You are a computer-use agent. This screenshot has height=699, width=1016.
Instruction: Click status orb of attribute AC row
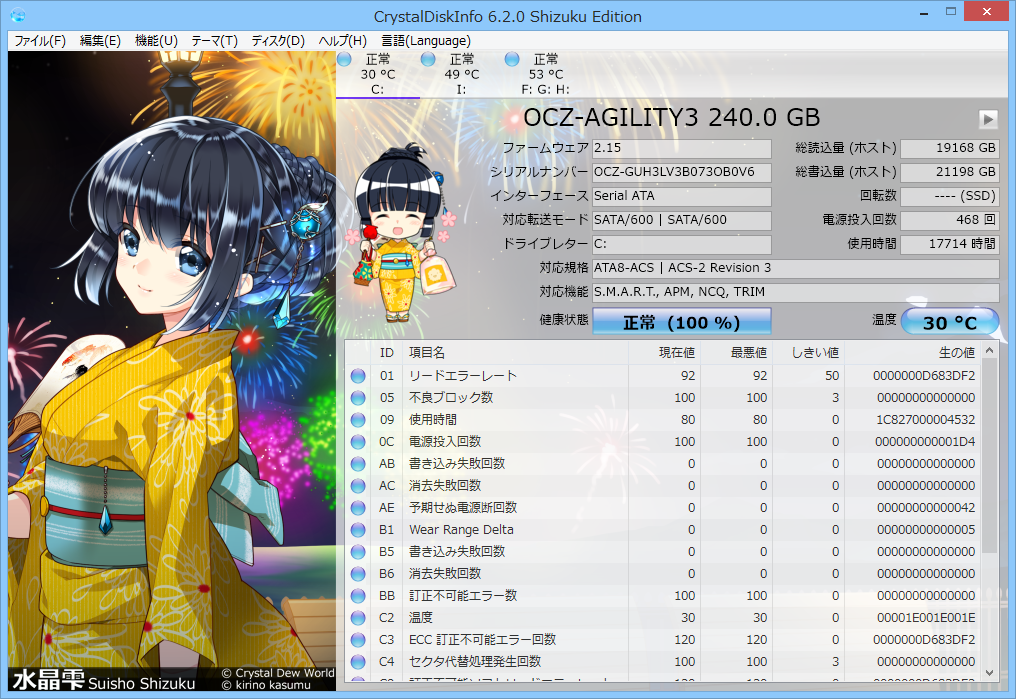pos(358,486)
